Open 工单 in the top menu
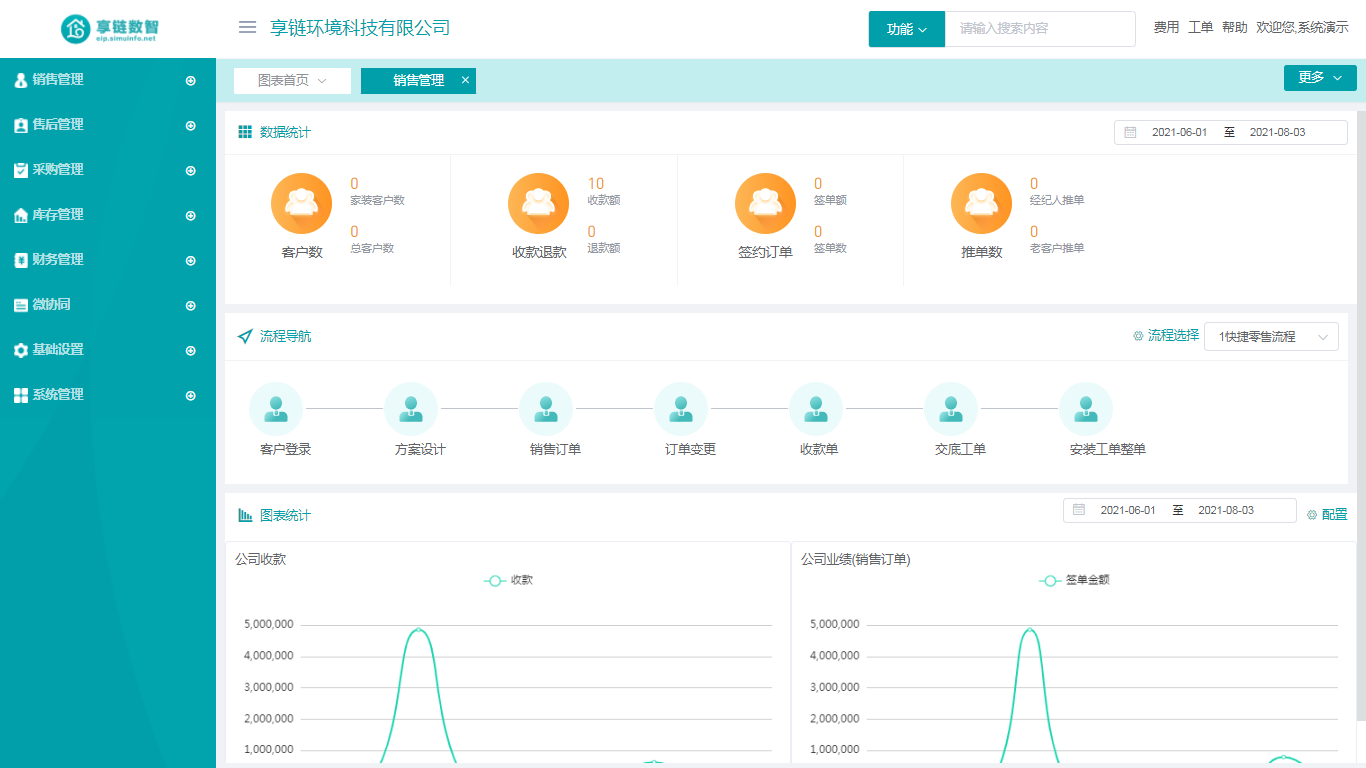 pyautogui.click(x=1200, y=28)
